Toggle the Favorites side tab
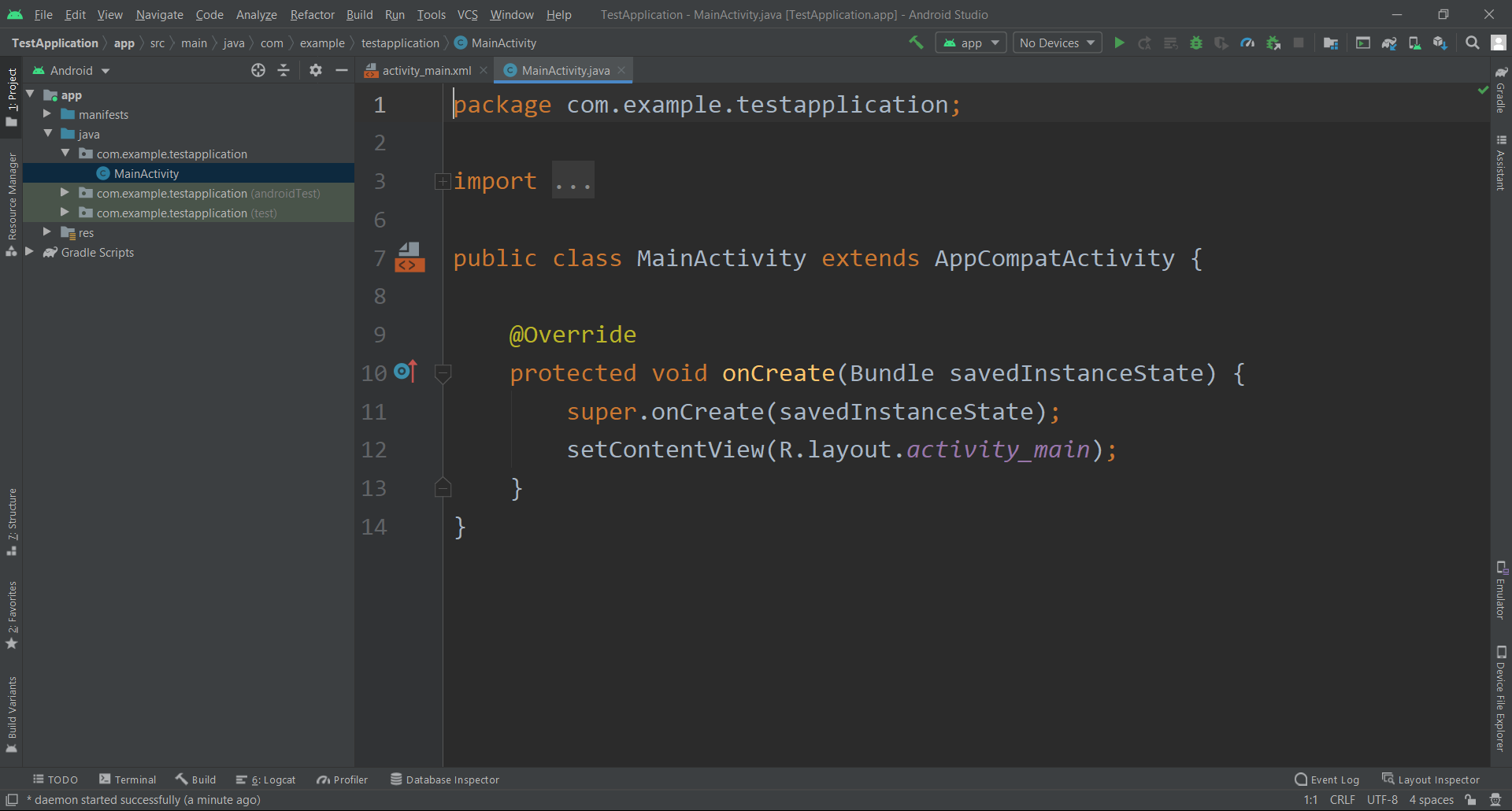 tap(12, 615)
